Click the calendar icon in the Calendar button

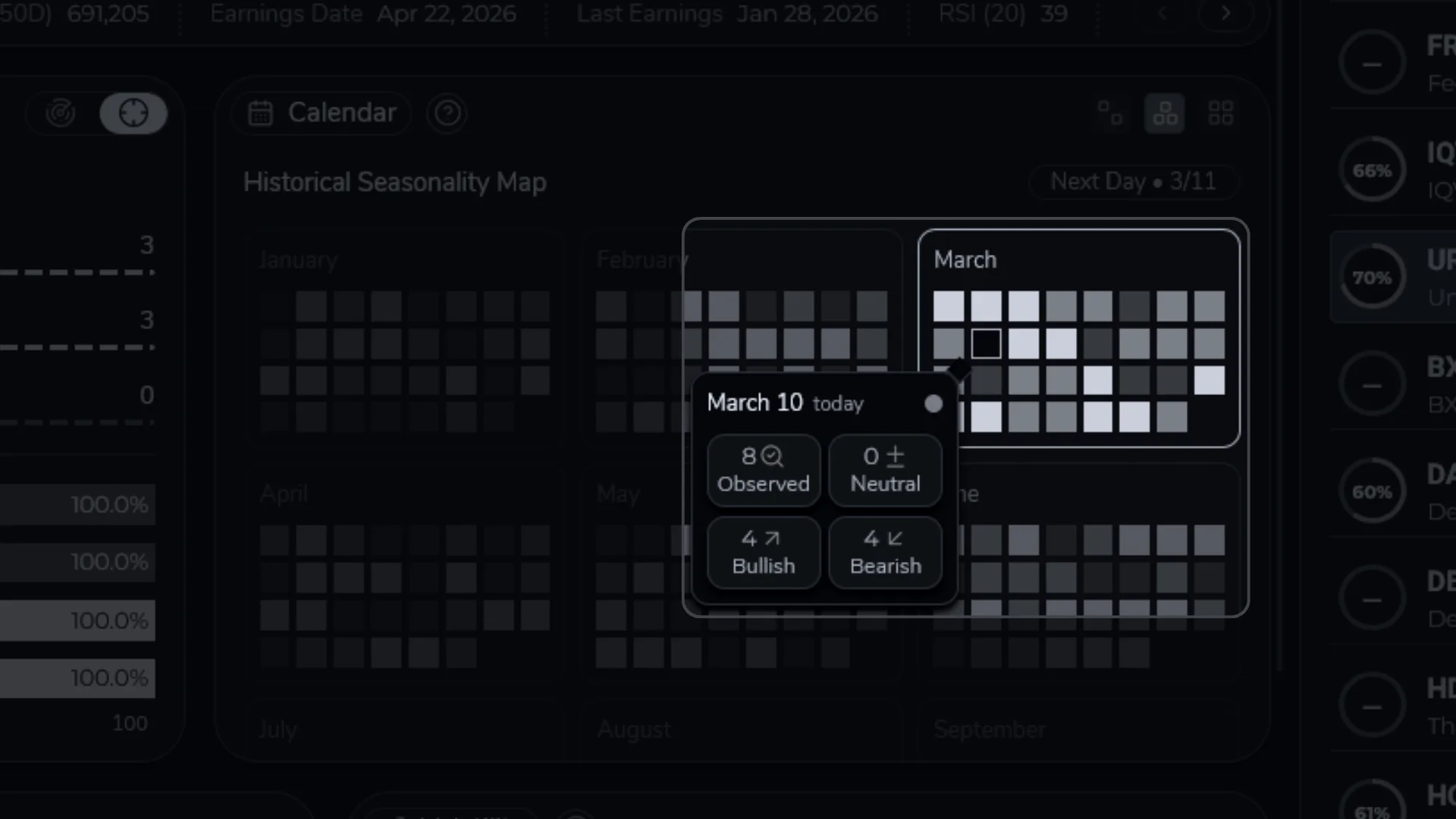pyautogui.click(x=261, y=112)
